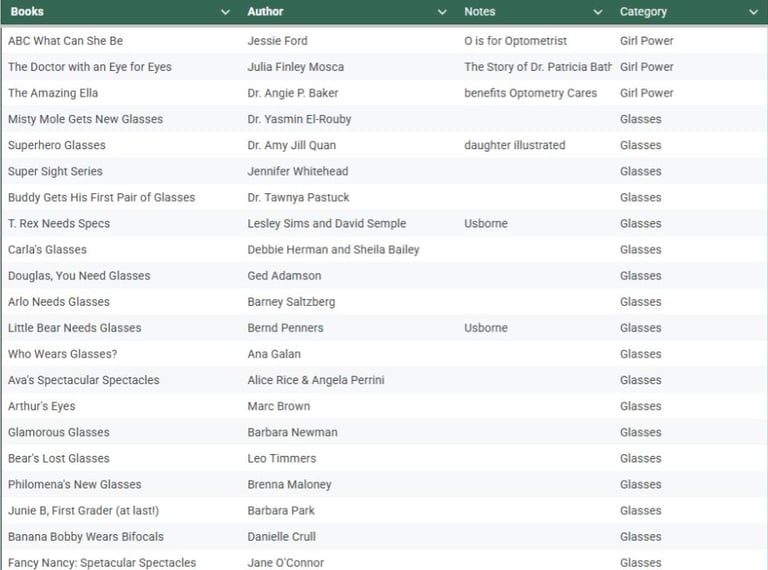
Task: Click the Author column header label
Action: pyautogui.click(x=265, y=11)
